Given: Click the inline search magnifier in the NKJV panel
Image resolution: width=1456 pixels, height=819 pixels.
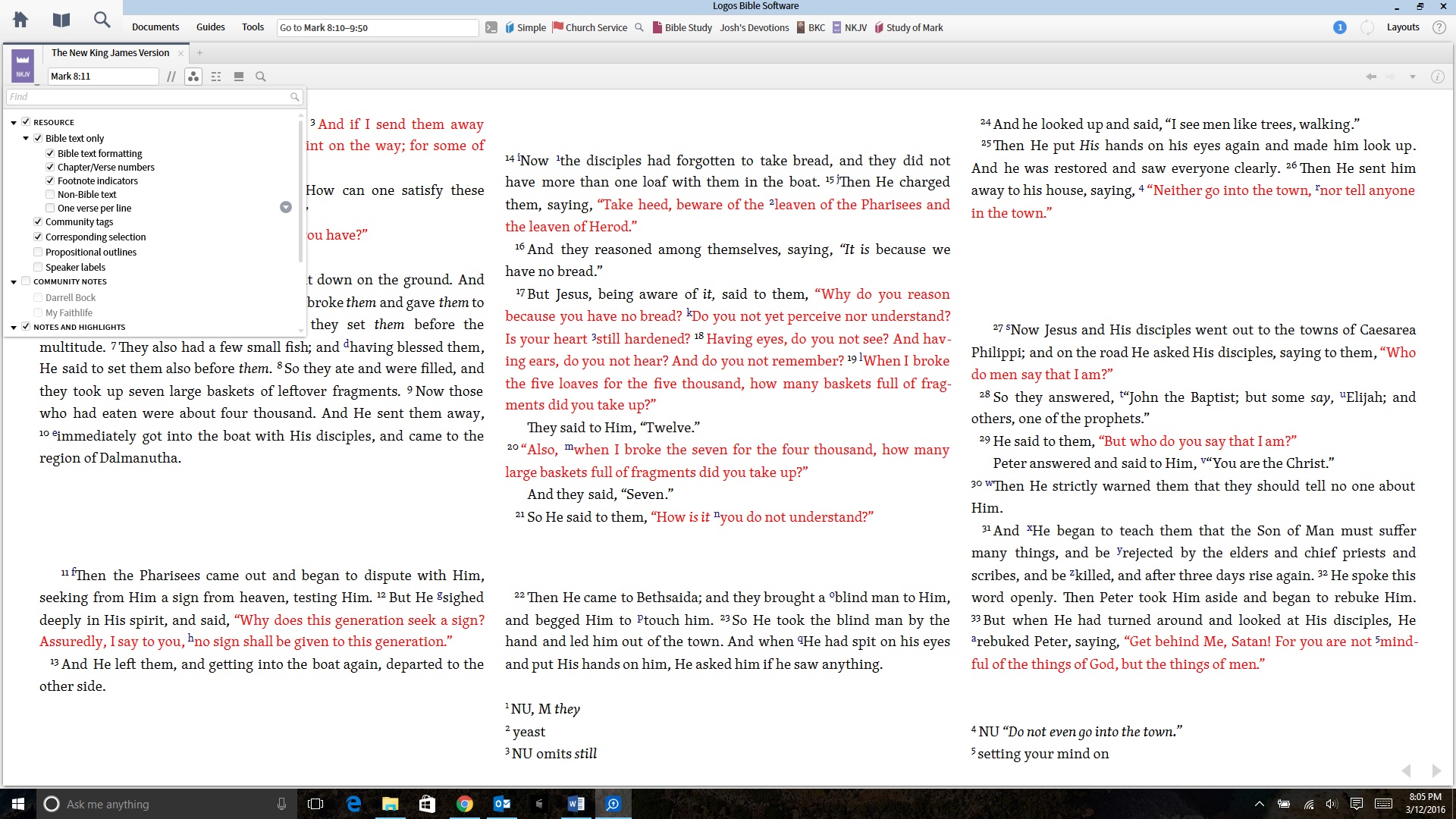Looking at the screenshot, I should (261, 76).
